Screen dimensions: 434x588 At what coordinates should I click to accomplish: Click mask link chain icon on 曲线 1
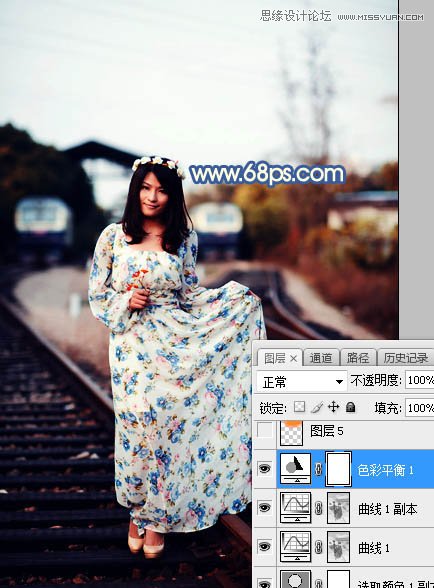[319, 547]
